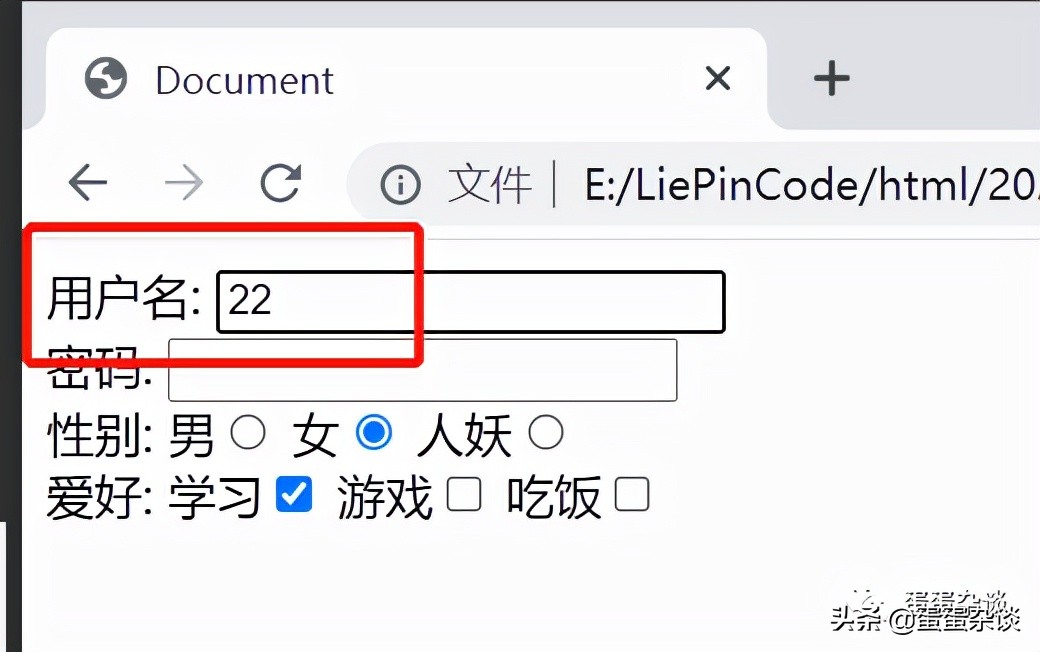The image size is (1040, 652).
Task: Select the 男 radio button
Action: click(248, 432)
